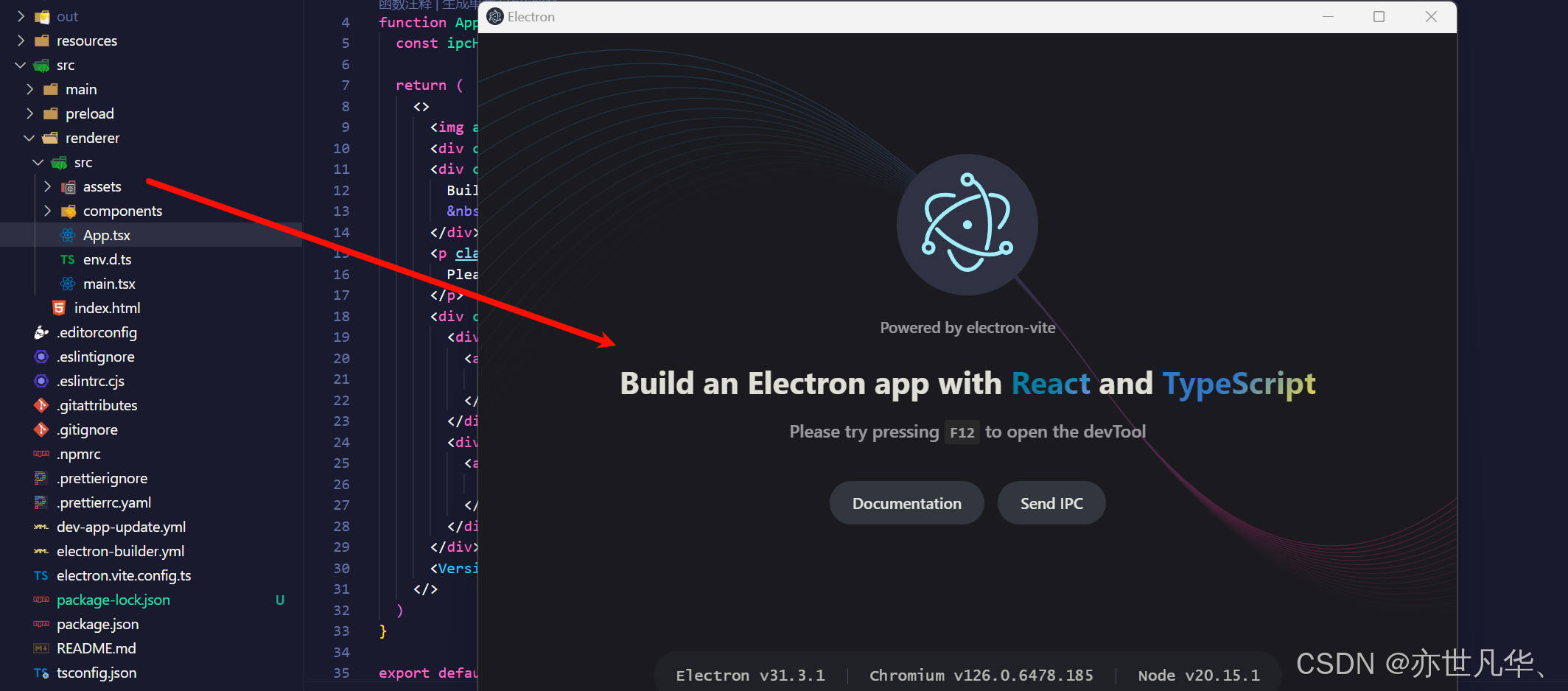Screen dimensions: 1568x691
Task: Click the Electron window title bar icon
Action: [x=495, y=16]
